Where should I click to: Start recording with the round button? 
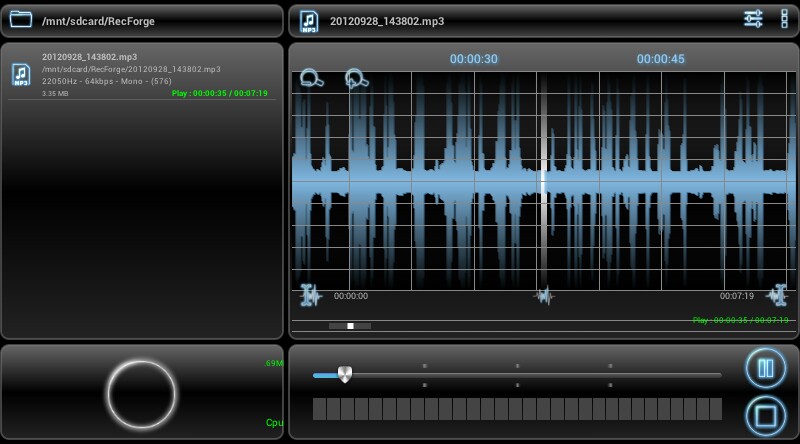(141, 394)
